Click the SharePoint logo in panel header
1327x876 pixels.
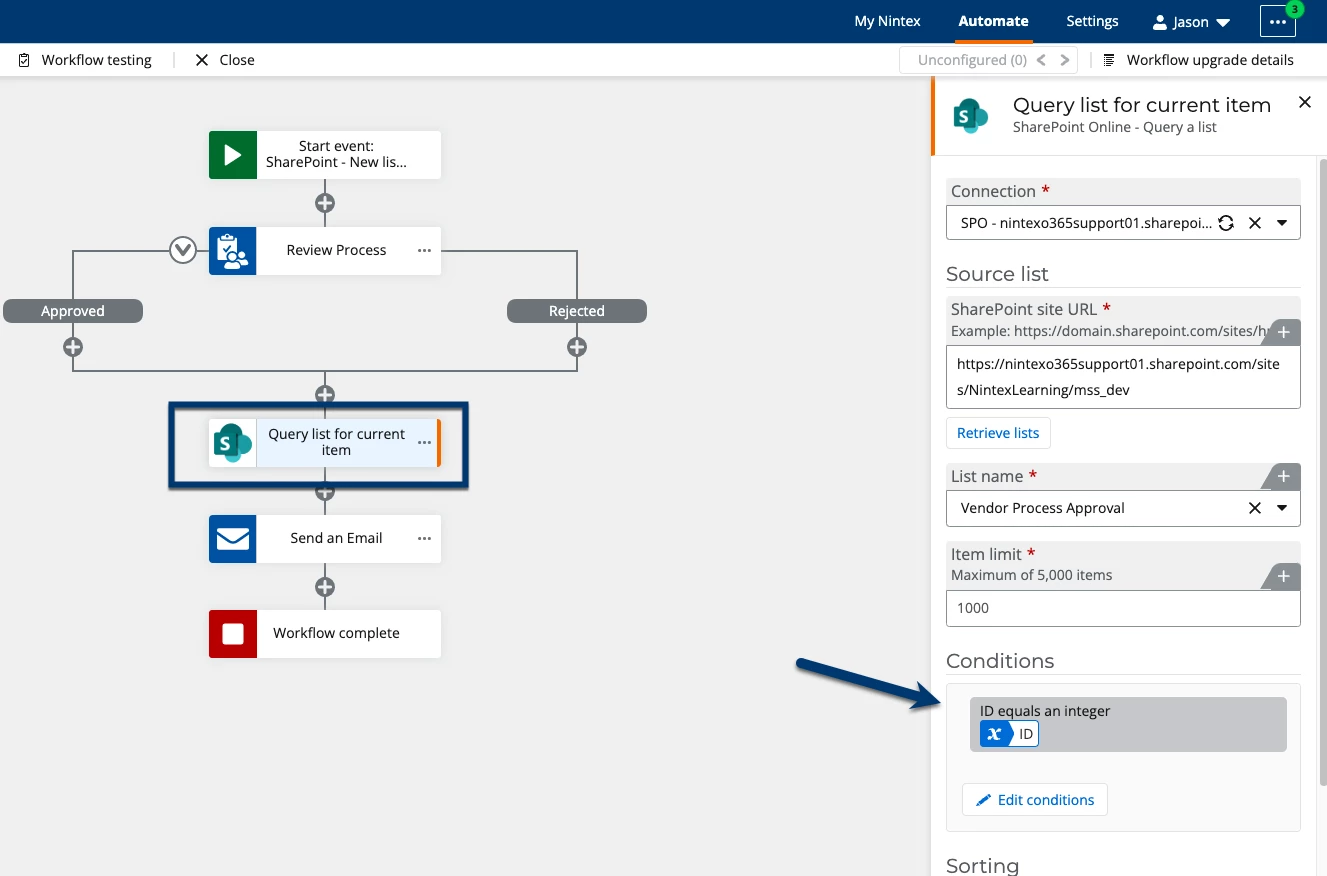coord(971,116)
